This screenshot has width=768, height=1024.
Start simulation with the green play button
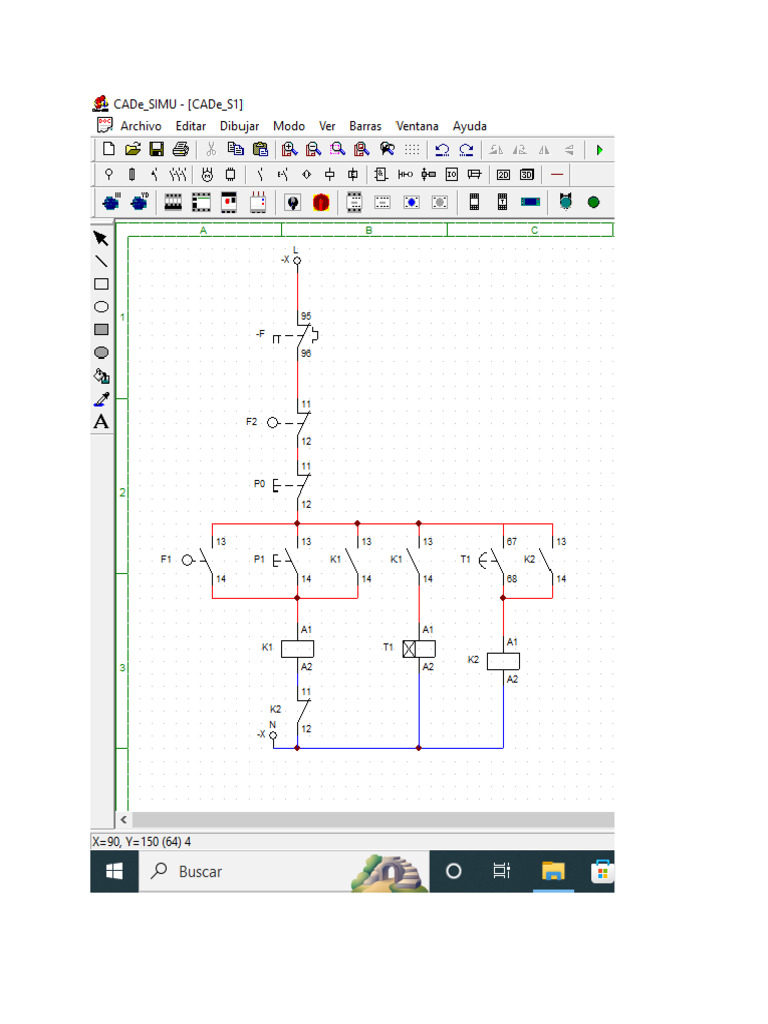point(599,150)
